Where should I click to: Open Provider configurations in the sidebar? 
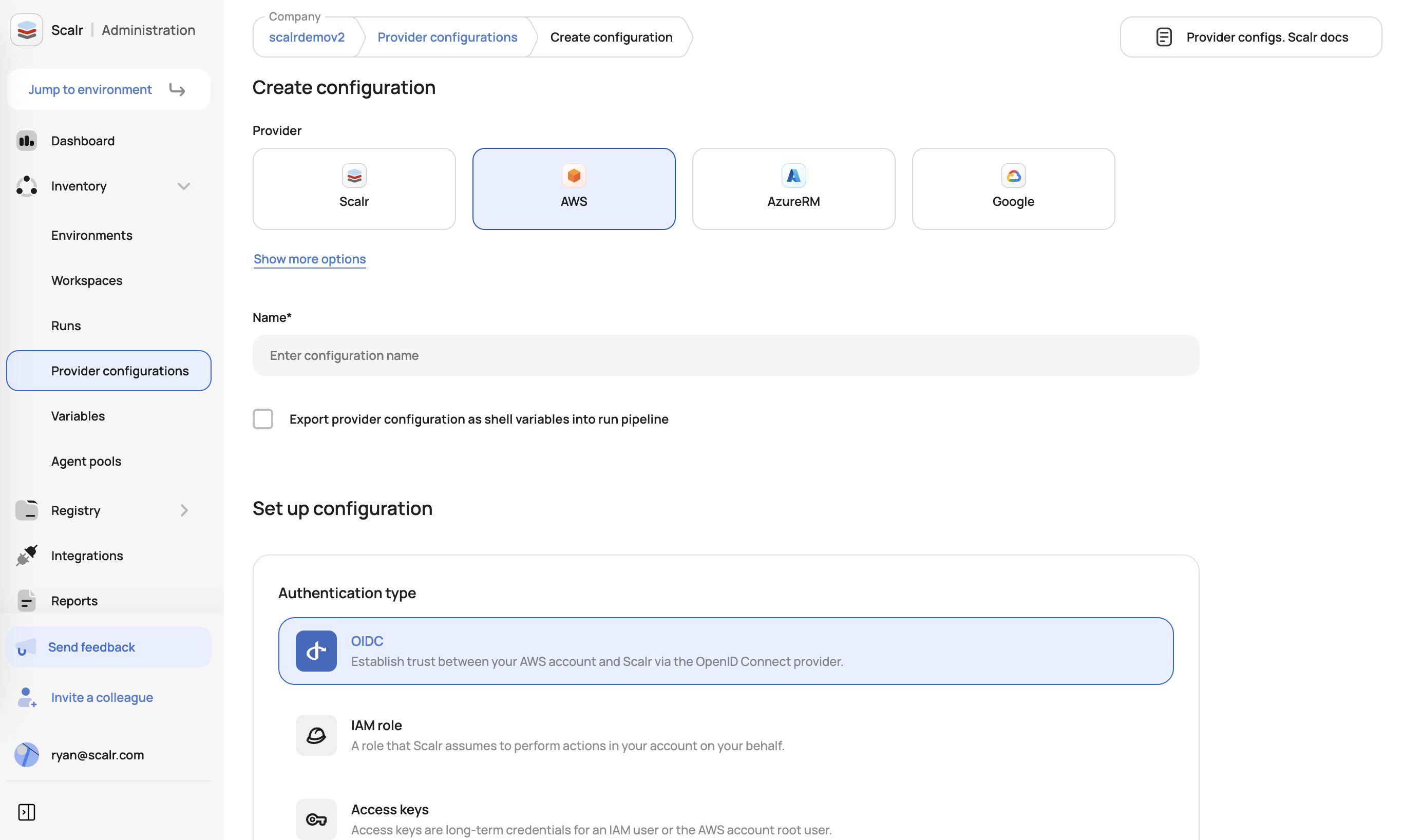click(x=109, y=371)
